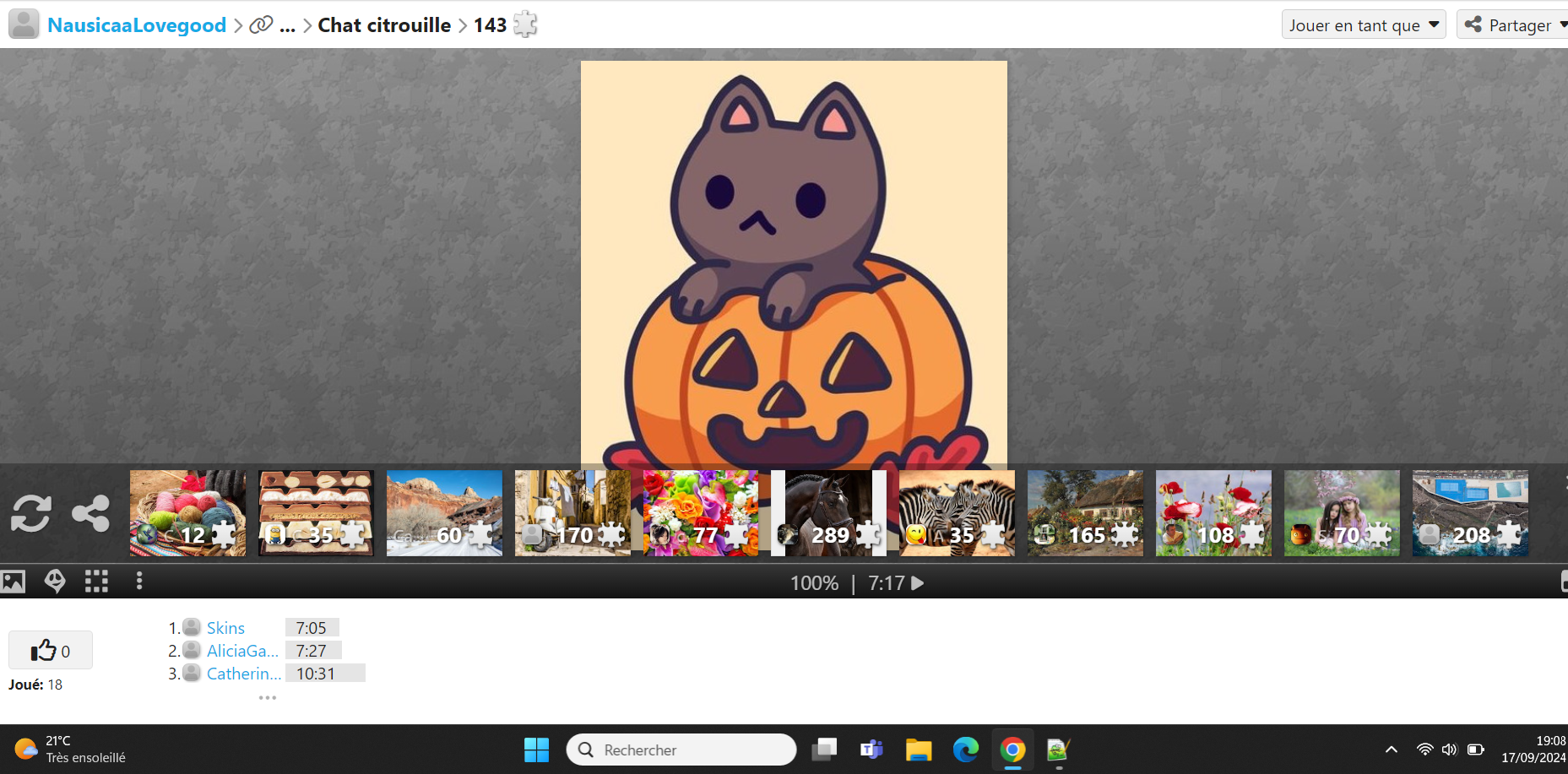Click the 100% completion indicator
Image resolution: width=1568 pixels, height=774 pixels.
point(814,583)
